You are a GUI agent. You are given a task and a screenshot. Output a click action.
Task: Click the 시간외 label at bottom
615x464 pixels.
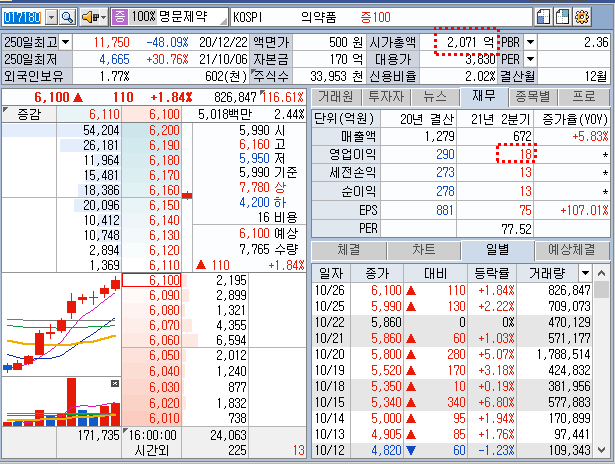coord(151,450)
